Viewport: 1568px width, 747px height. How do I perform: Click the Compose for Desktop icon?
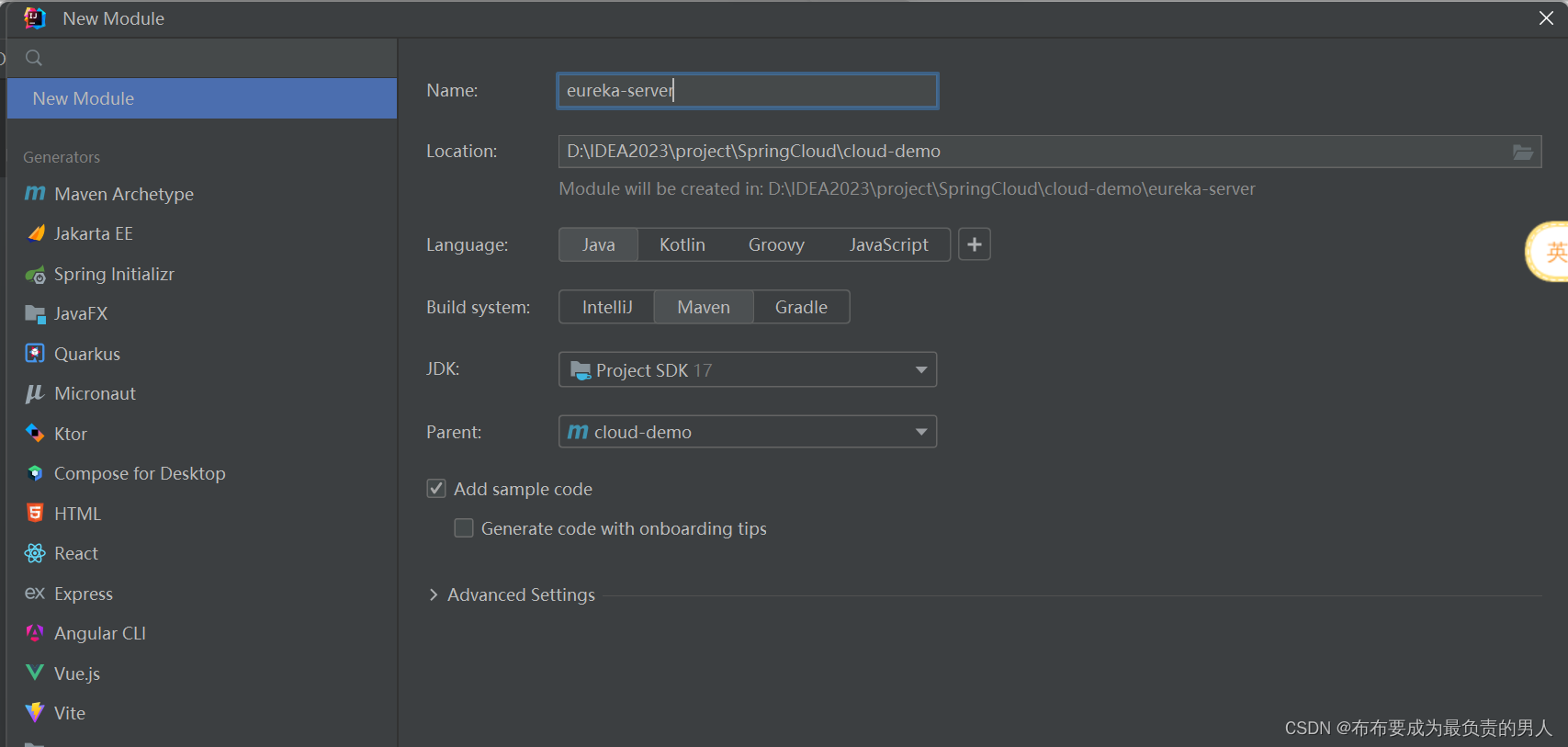[35, 473]
